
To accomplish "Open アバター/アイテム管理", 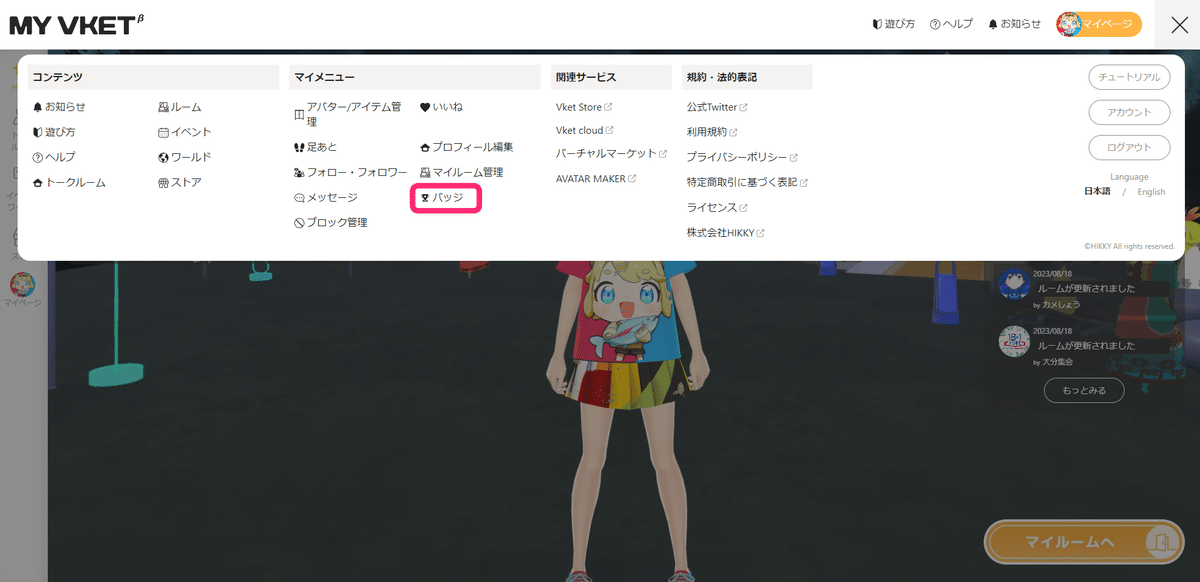I will coord(348,114).
